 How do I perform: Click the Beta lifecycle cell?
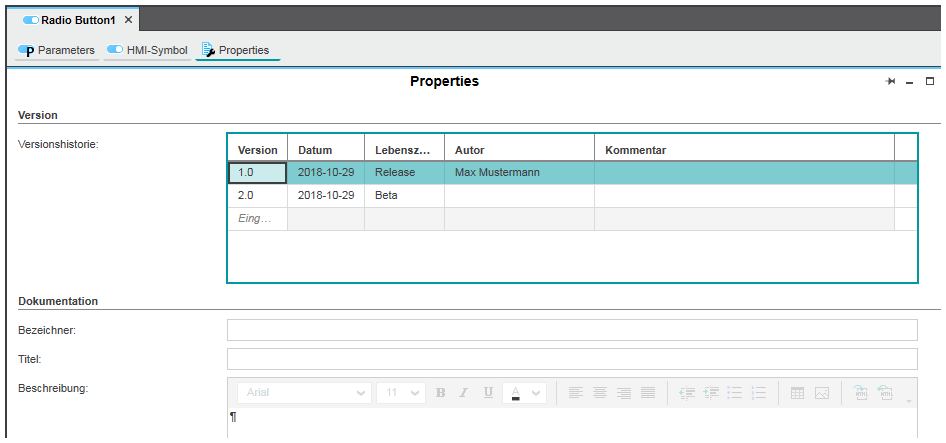(405, 196)
